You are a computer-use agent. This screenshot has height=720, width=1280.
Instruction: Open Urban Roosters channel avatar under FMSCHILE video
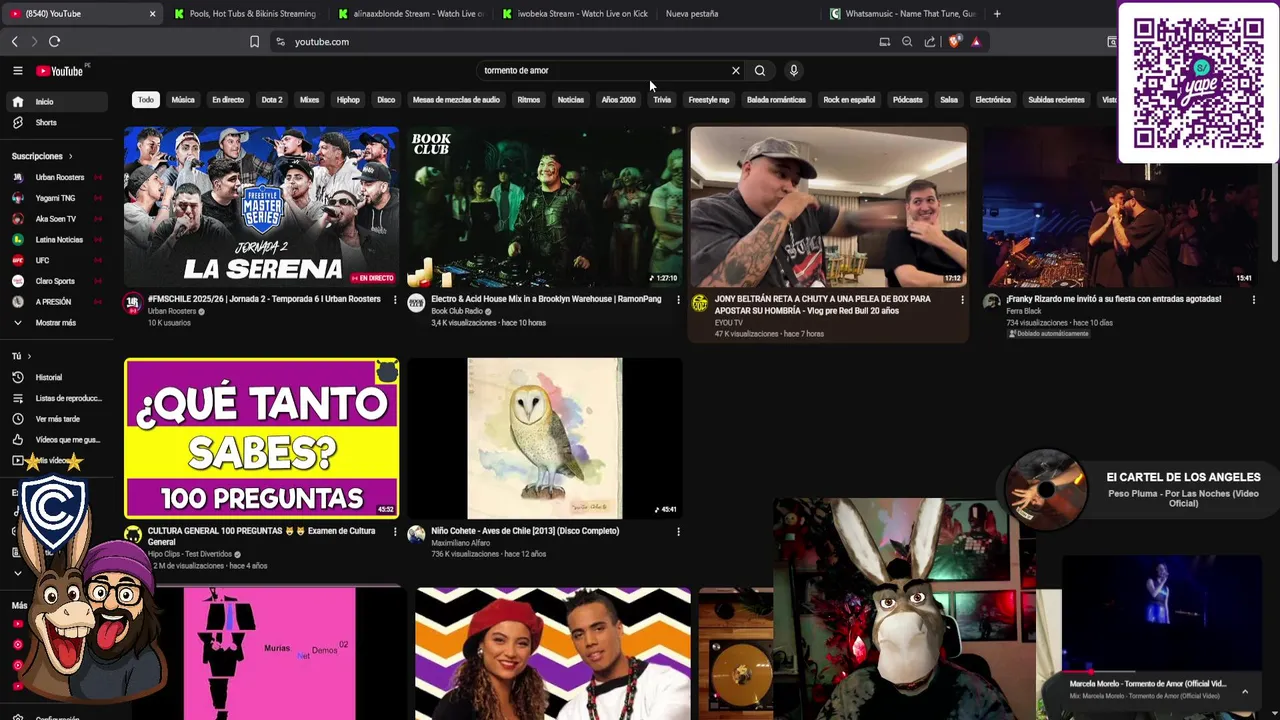[x=133, y=303]
